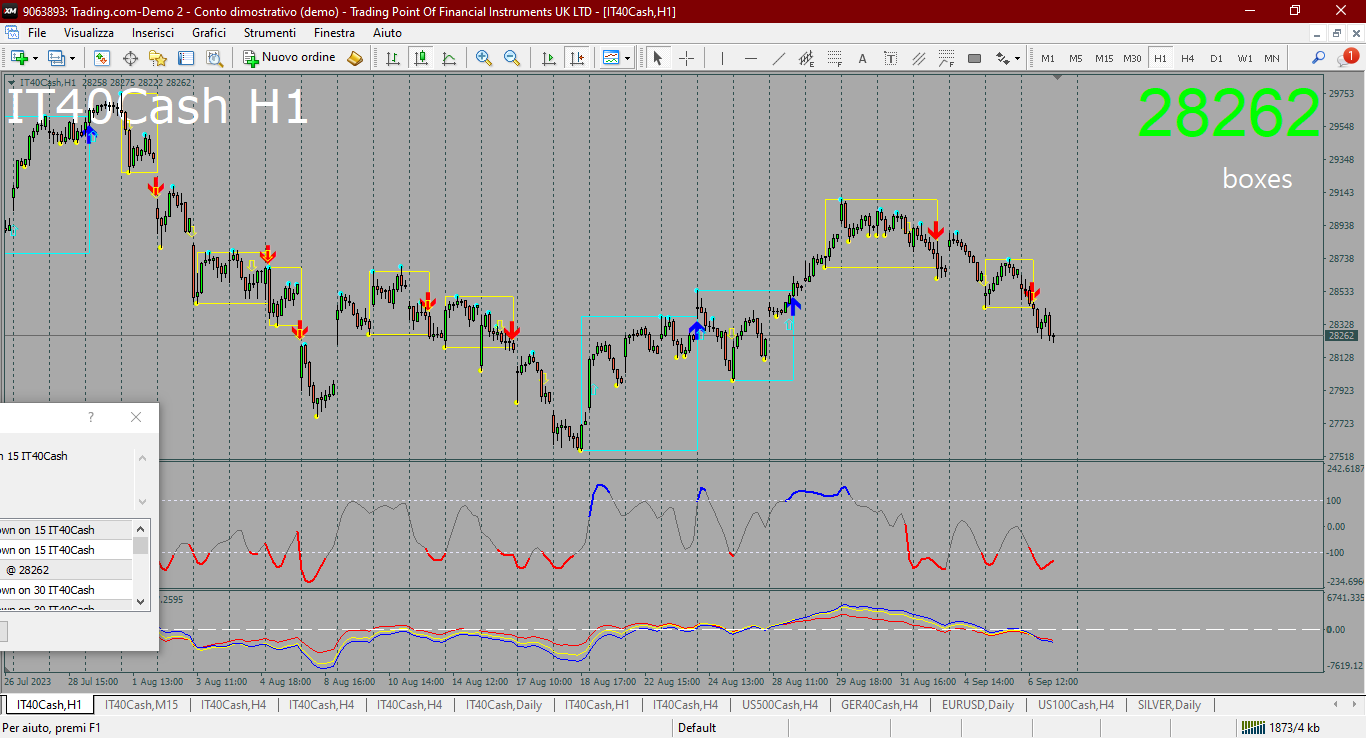Click the Nuovo ordine button
Screen dimensions: 1366x738
point(290,58)
